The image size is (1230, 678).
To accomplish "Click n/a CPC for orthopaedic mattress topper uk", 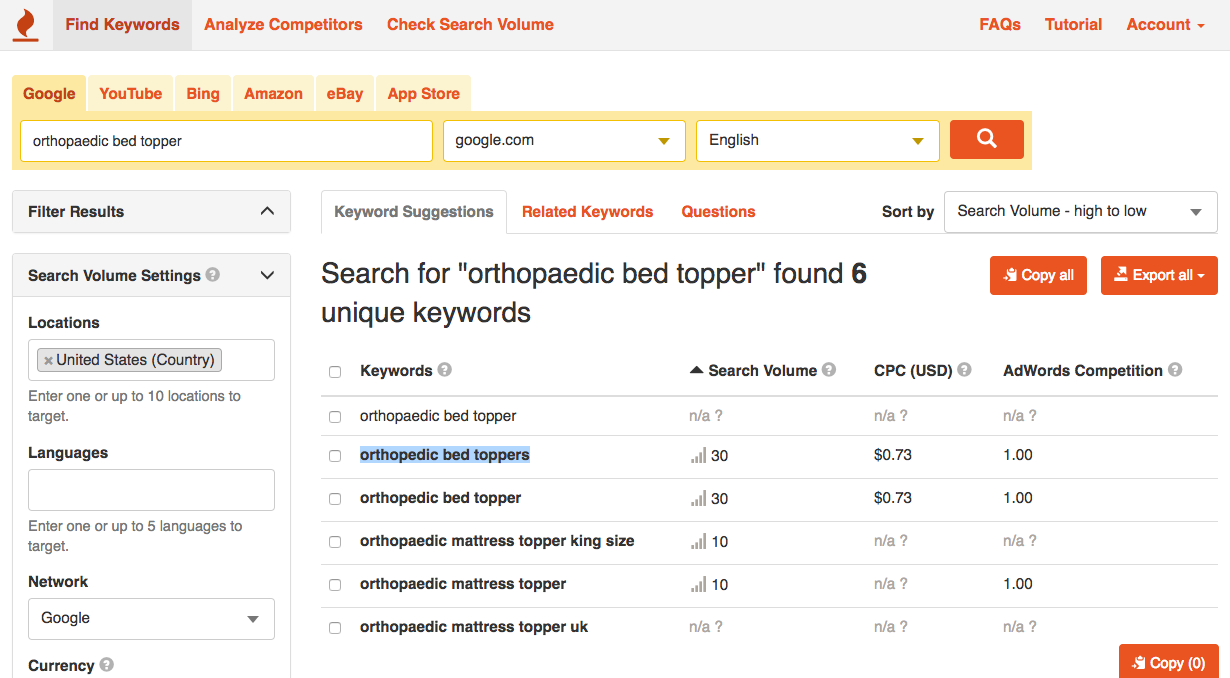I will (890, 627).
